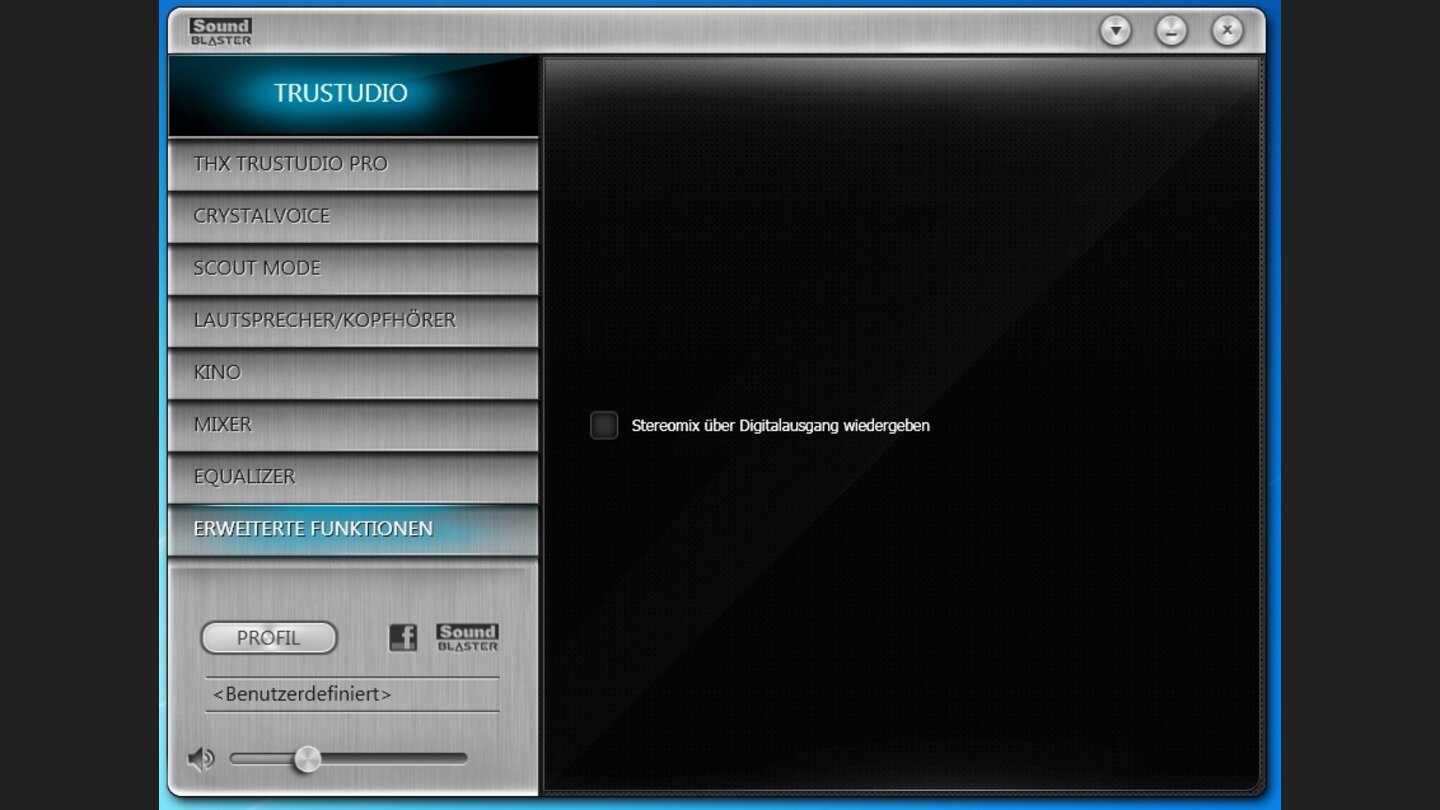The width and height of the screenshot is (1440, 810).
Task: Open the title bar dropdown arrow button
Action: click(1115, 31)
